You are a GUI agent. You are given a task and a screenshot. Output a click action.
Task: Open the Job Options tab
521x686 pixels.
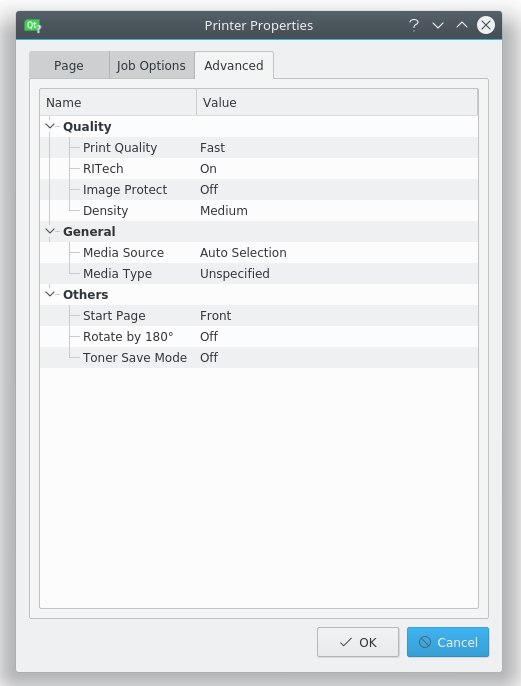pyautogui.click(x=151, y=66)
